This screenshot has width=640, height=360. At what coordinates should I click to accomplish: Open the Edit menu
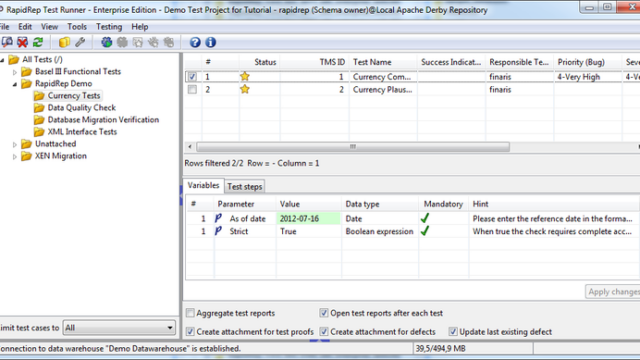(25, 27)
